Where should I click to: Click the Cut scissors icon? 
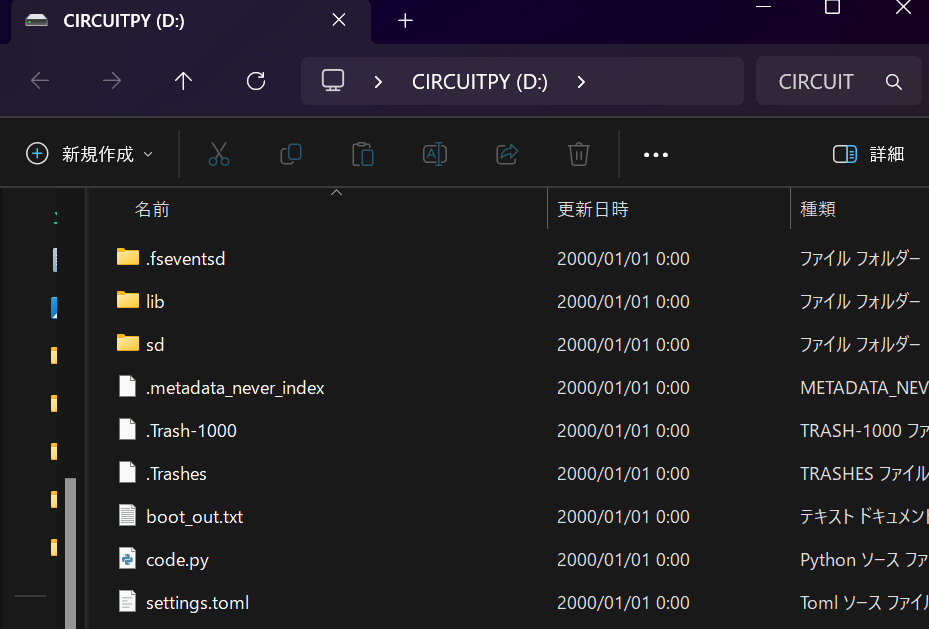[x=219, y=155]
